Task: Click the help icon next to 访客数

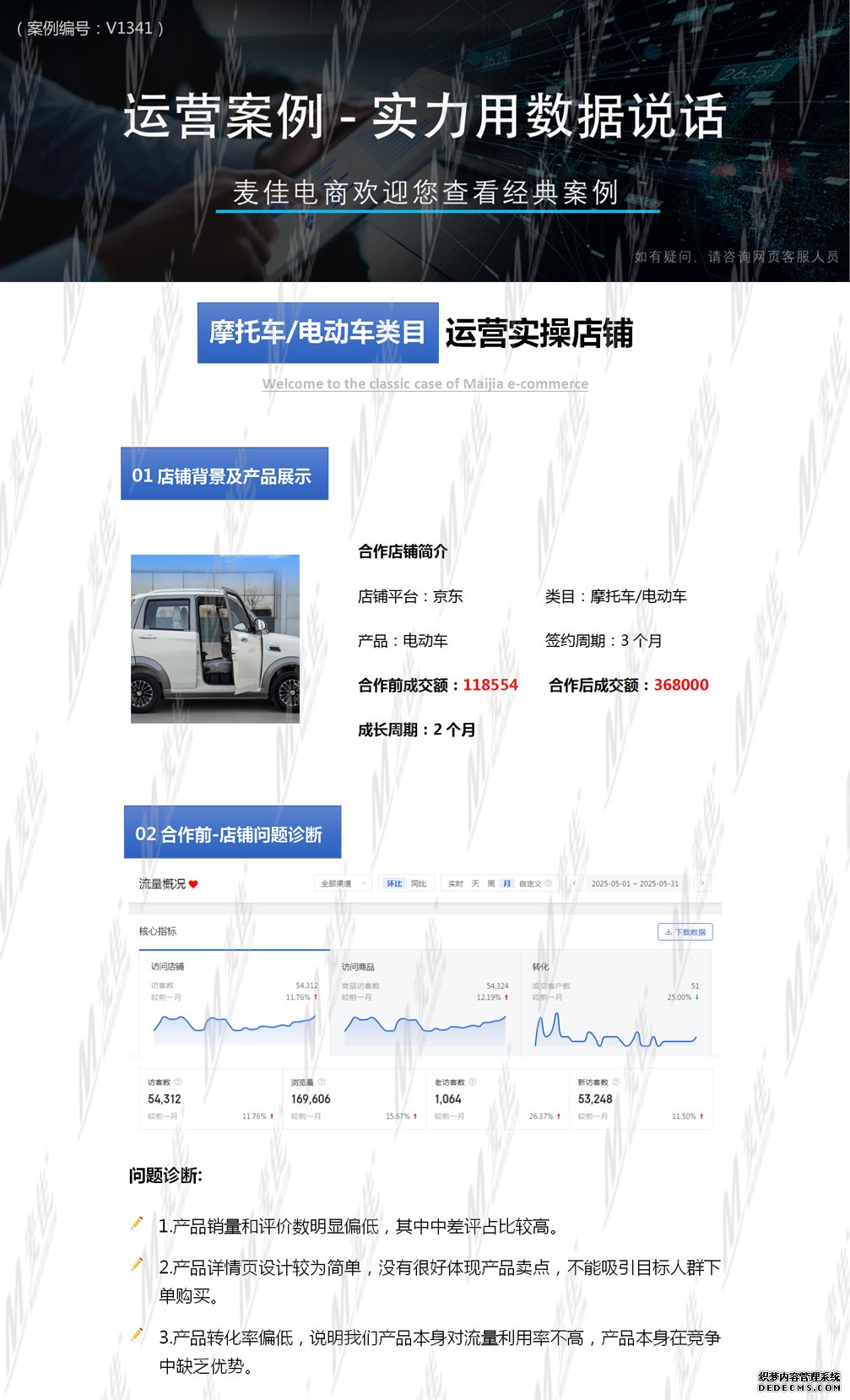Action: tap(178, 1082)
